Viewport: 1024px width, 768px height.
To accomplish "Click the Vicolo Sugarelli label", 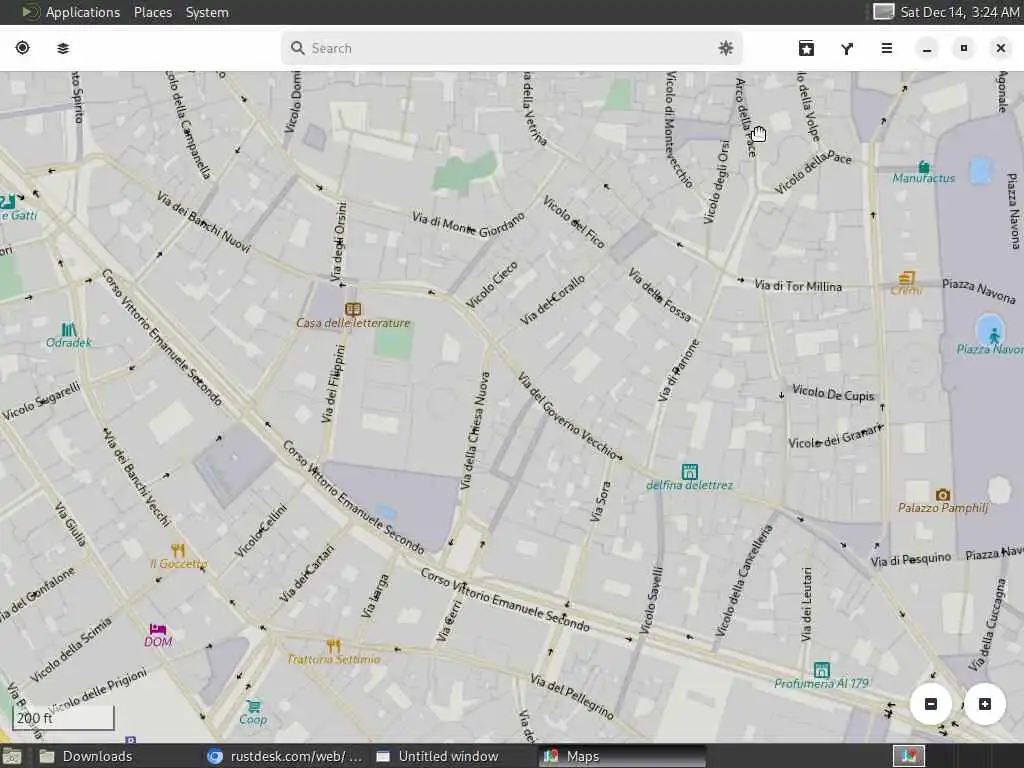I will pyautogui.click(x=41, y=401).
